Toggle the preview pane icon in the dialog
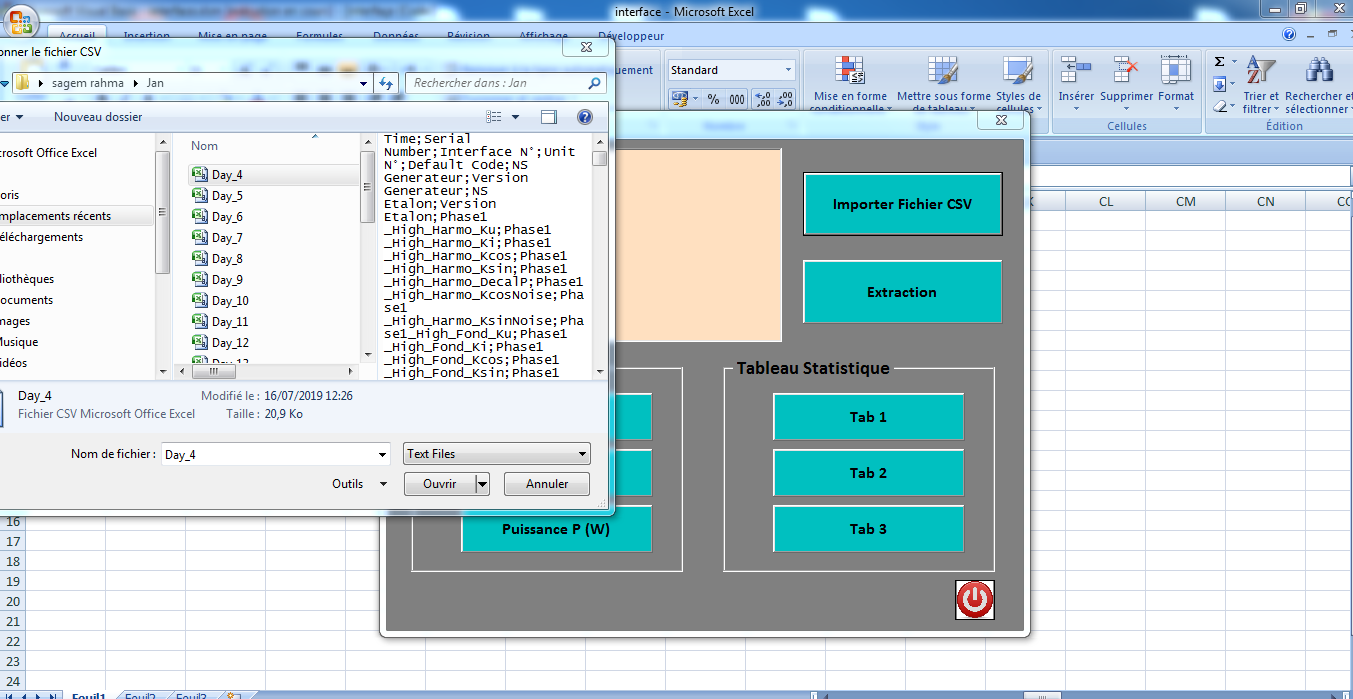 click(549, 117)
